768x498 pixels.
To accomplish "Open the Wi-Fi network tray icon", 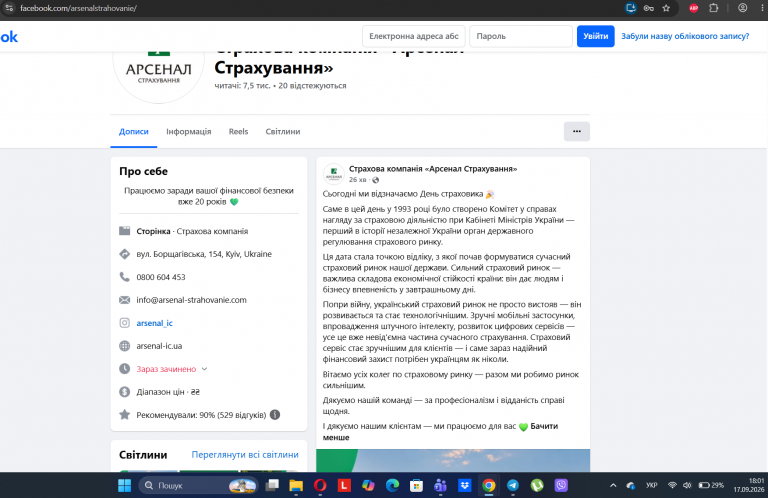I will [x=672, y=485].
